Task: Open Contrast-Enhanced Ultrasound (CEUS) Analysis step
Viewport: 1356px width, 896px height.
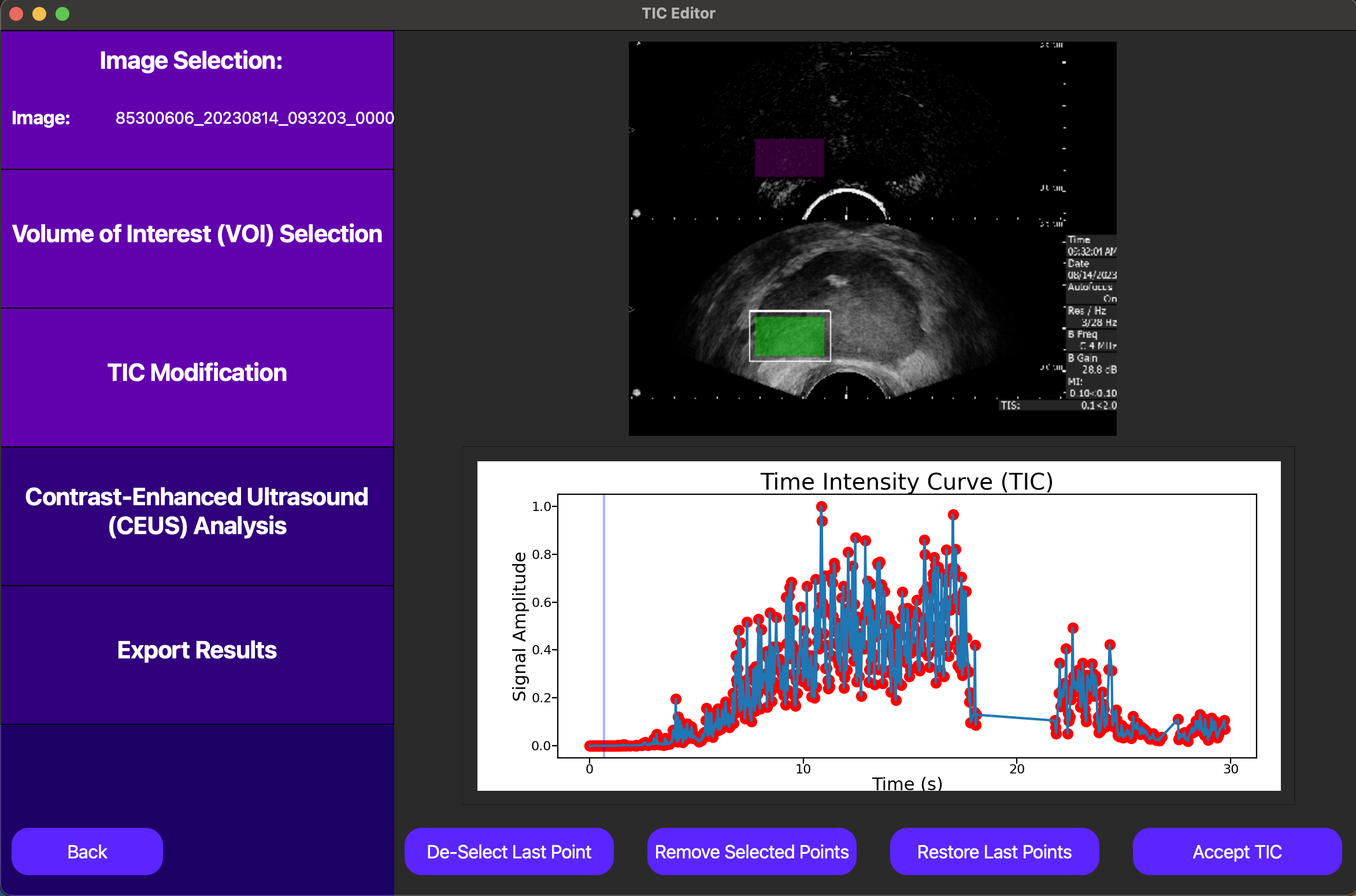Action: [197, 516]
